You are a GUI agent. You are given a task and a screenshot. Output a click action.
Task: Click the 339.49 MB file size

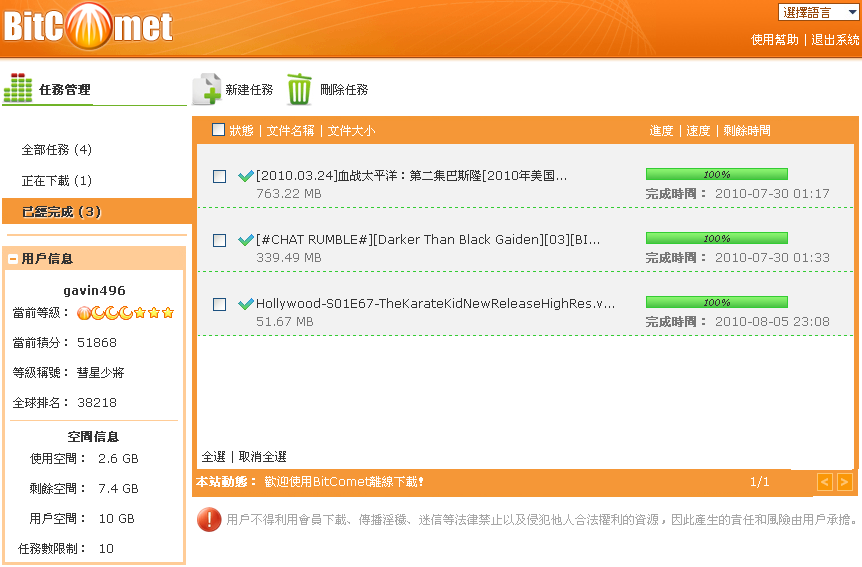tap(289, 257)
